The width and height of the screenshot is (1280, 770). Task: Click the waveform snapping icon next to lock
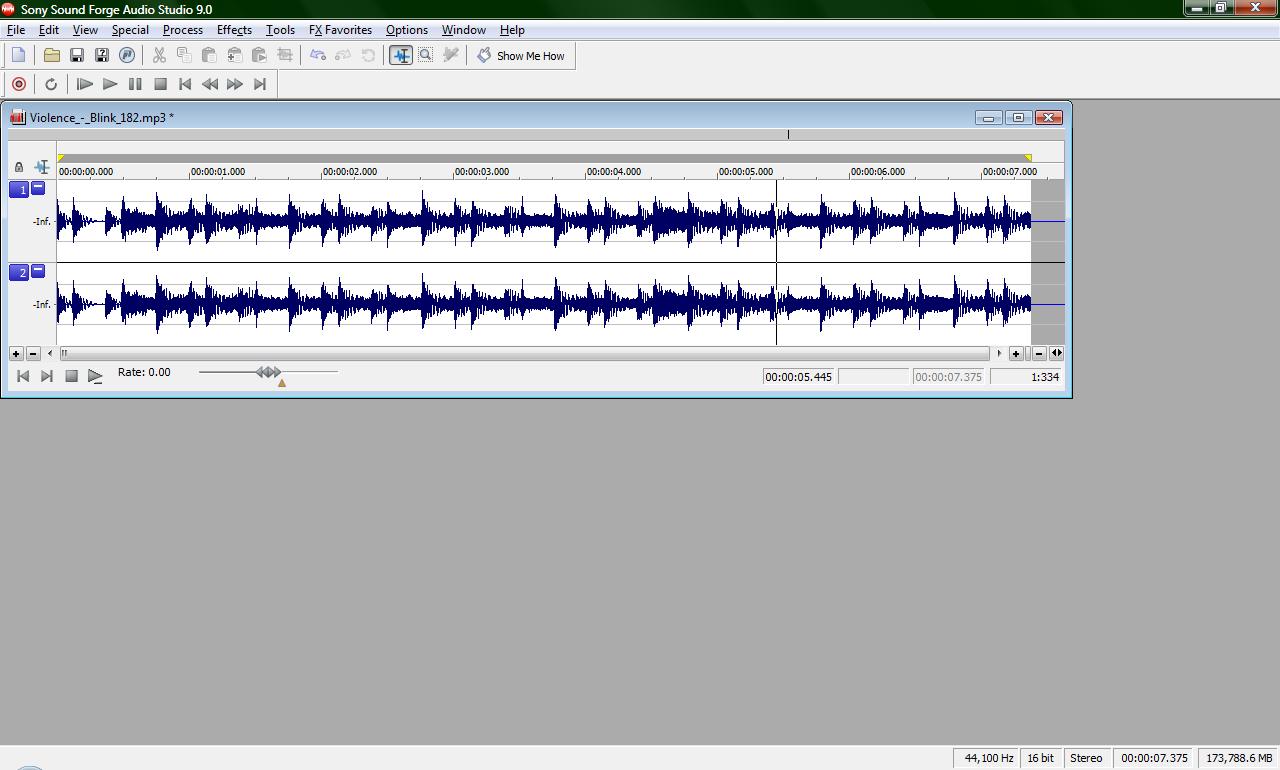click(x=42, y=167)
